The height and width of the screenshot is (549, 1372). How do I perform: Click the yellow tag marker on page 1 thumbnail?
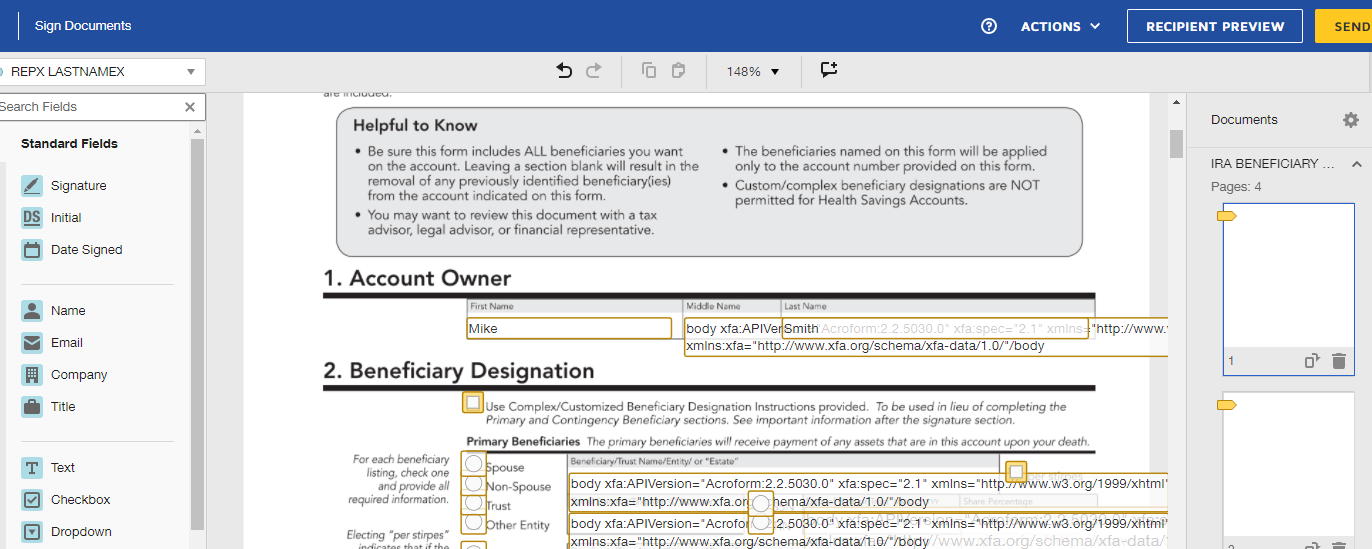tap(1226, 216)
